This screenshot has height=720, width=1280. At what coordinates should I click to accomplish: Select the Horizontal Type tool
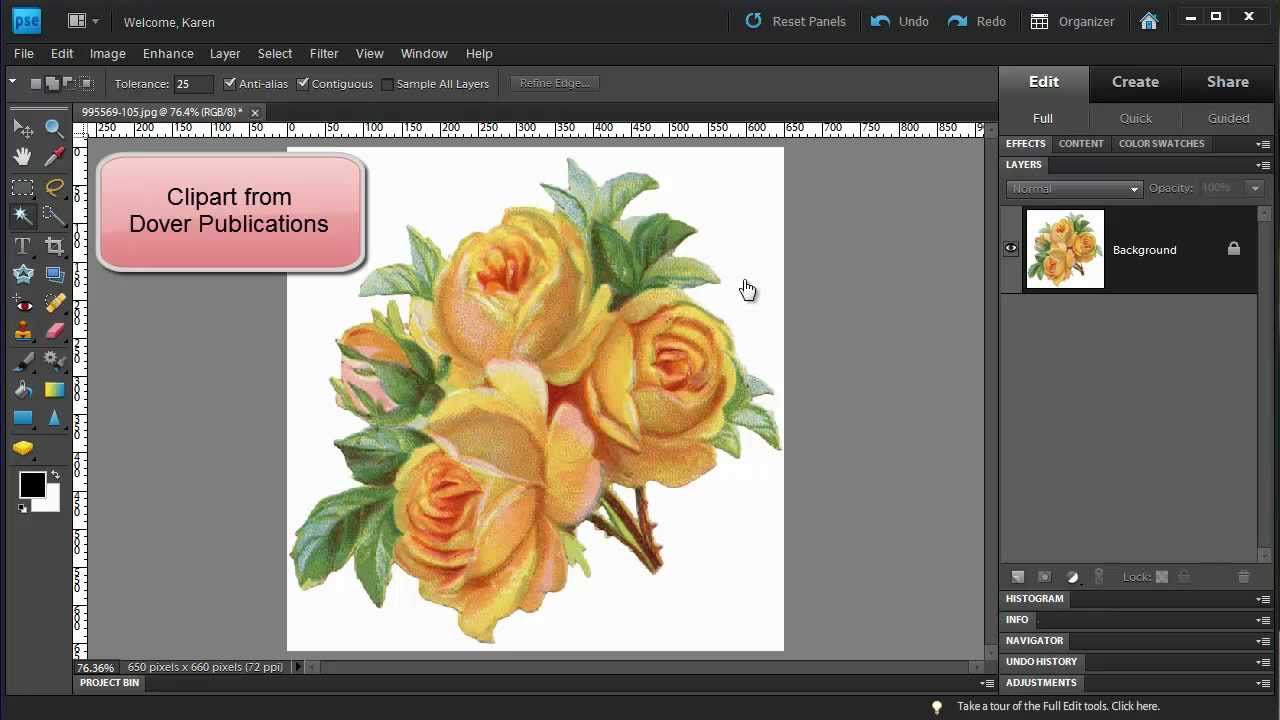23,246
